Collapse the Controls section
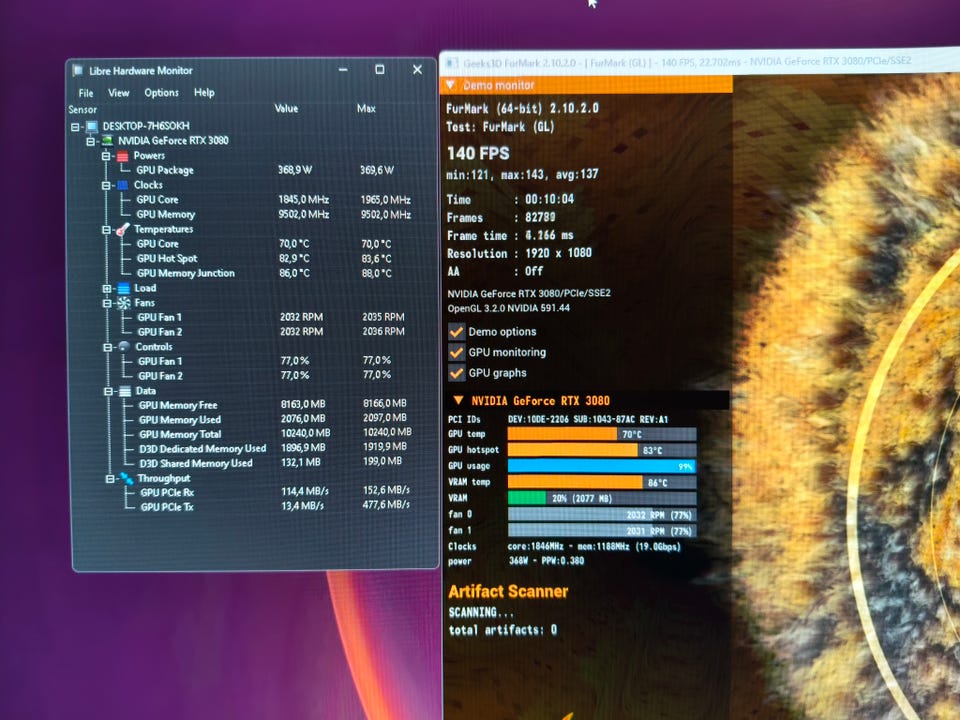Screen dimensions: 960x720 [108, 347]
